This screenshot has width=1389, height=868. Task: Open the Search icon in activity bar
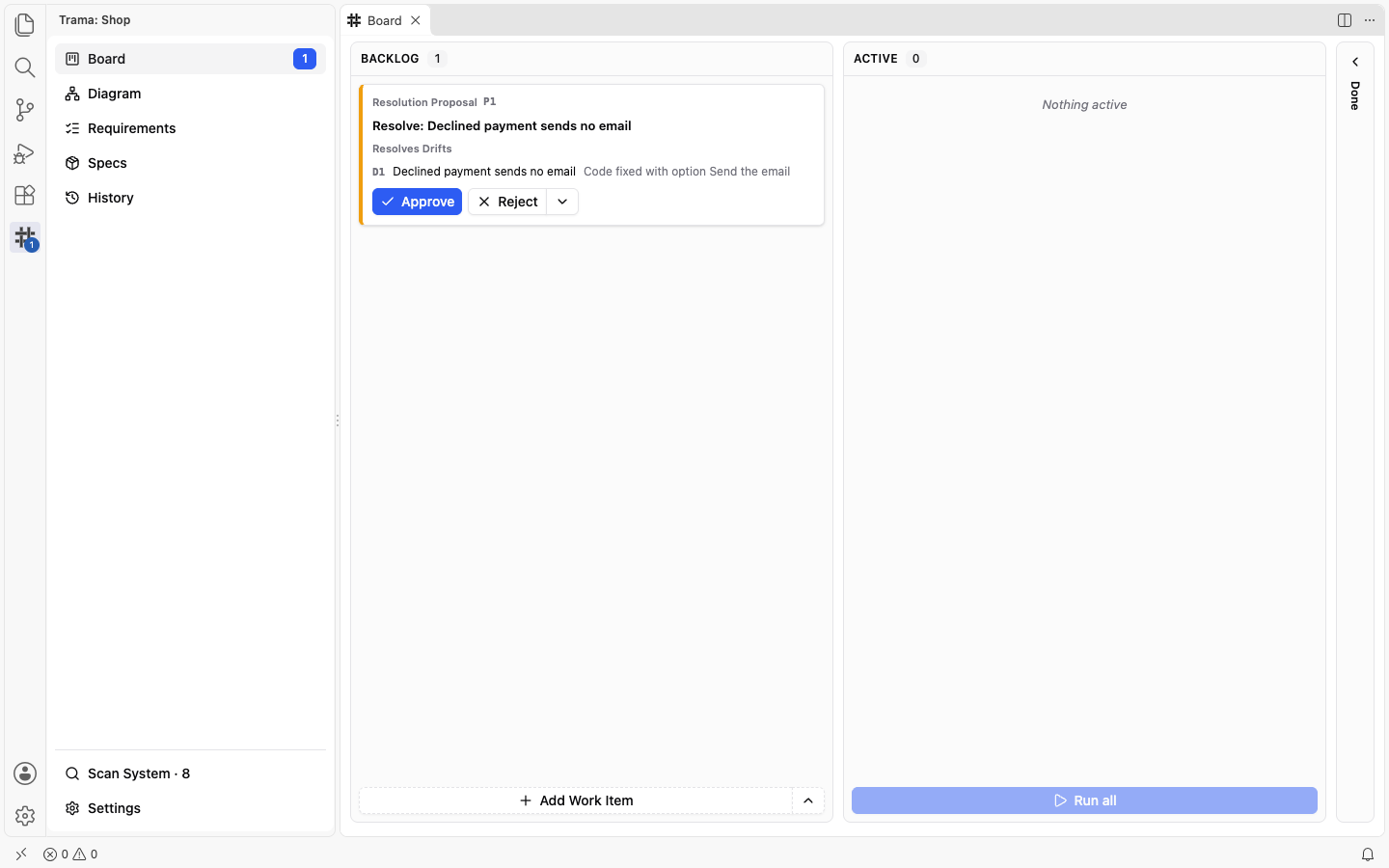[x=25, y=67]
